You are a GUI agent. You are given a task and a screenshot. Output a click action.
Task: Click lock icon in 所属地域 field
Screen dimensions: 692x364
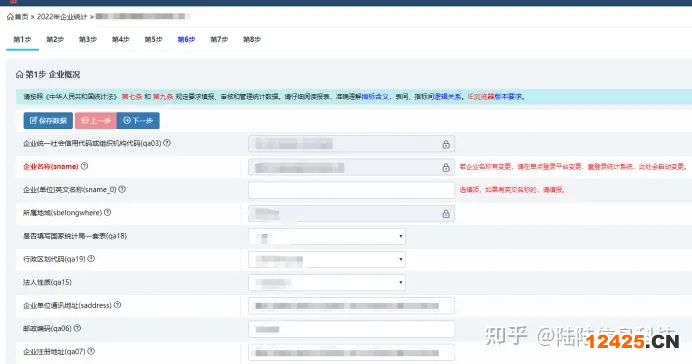click(446, 214)
